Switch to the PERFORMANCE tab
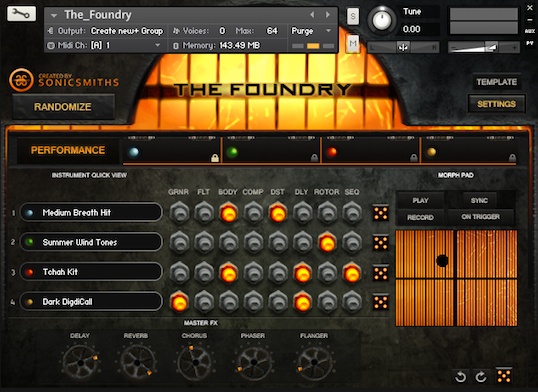This screenshot has width=538, height=392. [x=68, y=150]
